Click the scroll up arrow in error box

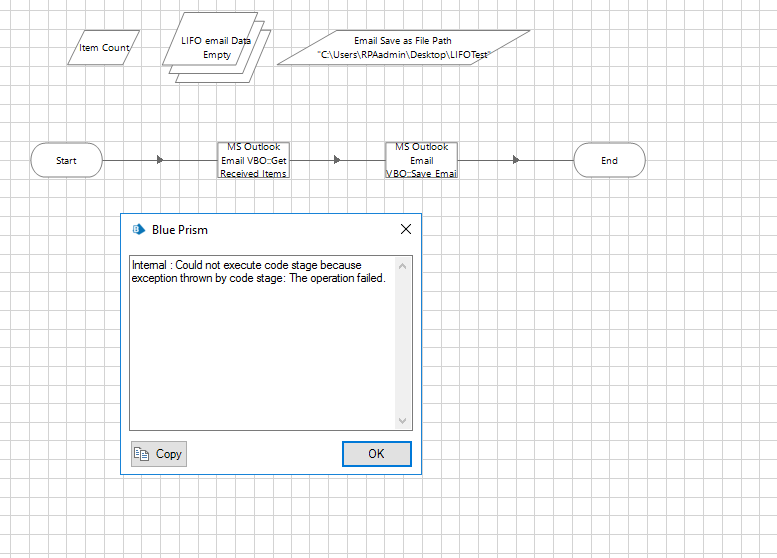(x=402, y=266)
